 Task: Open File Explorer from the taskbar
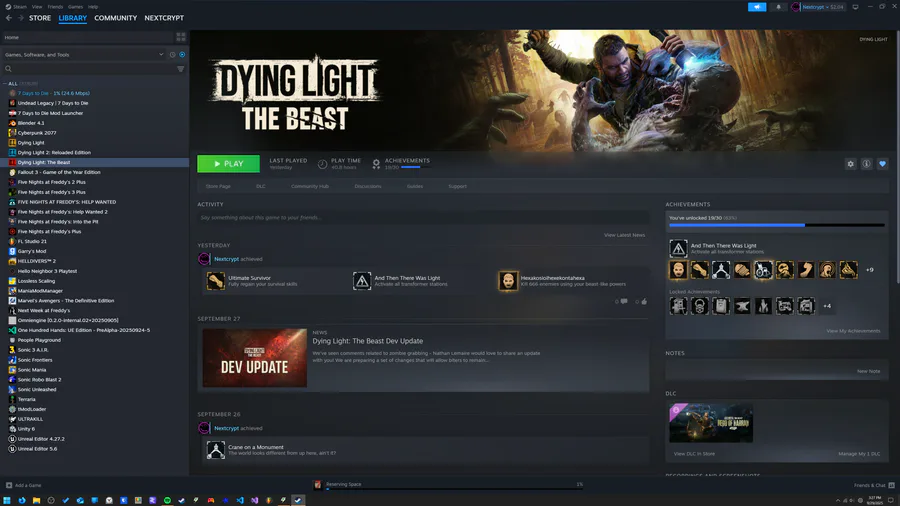point(36,500)
